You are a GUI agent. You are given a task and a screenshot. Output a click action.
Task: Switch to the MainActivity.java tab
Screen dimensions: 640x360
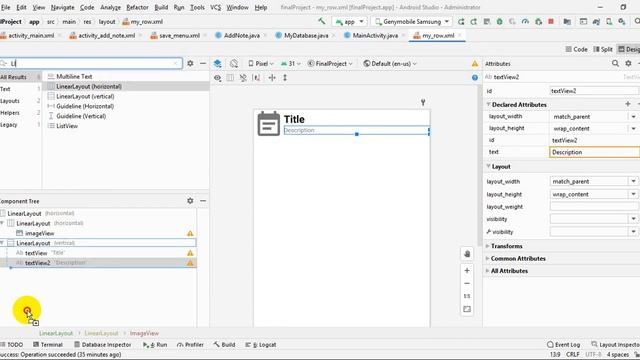coord(375,36)
